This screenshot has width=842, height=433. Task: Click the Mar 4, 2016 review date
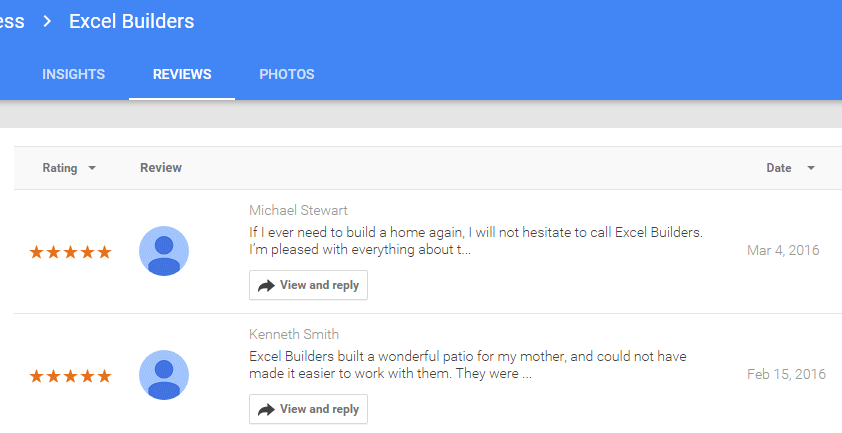[783, 250]
